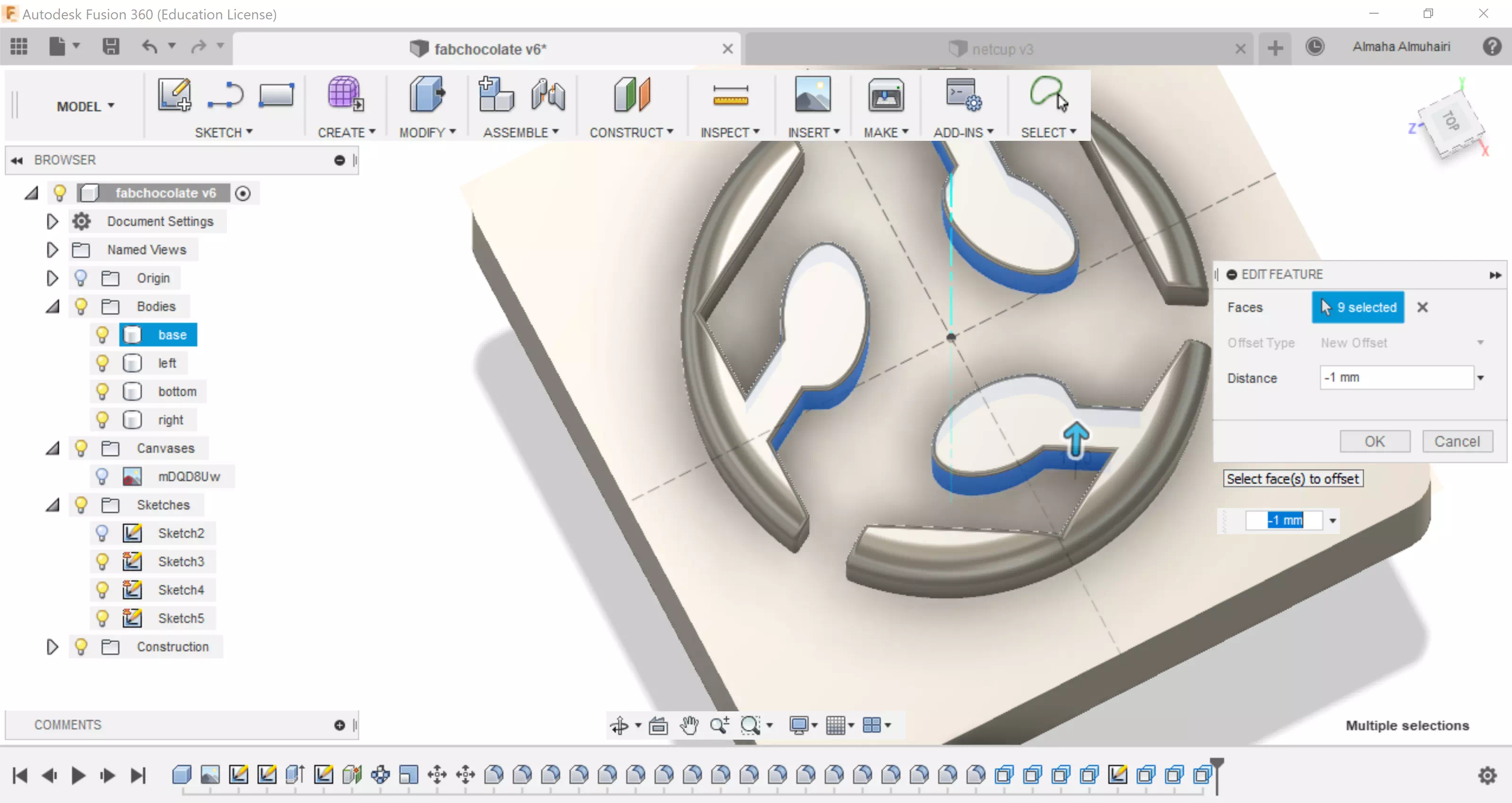Expand the Construction folder
The width and height of the screenshot is (1512, 803).
click(52, 647)
